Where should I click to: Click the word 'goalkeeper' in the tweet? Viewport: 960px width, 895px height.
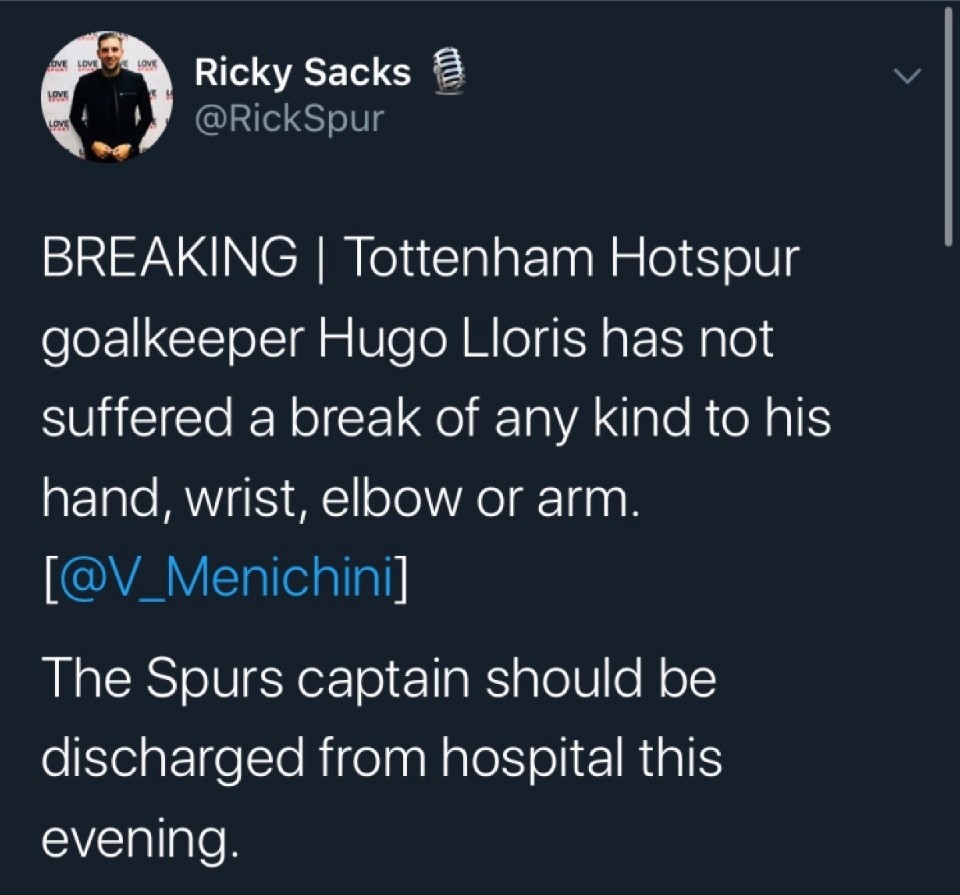point(173,340)
